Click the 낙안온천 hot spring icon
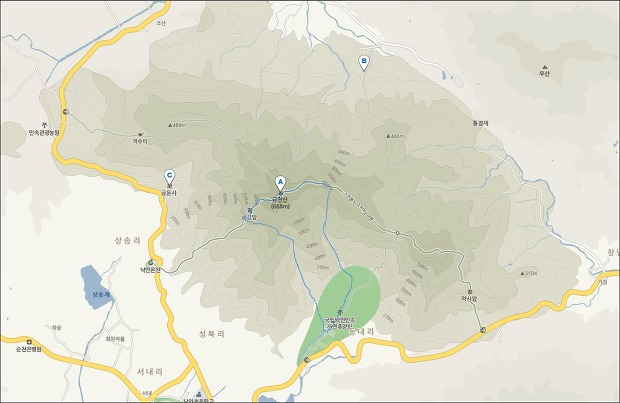This screenshot has height=403, width=620. pos(150,262)
